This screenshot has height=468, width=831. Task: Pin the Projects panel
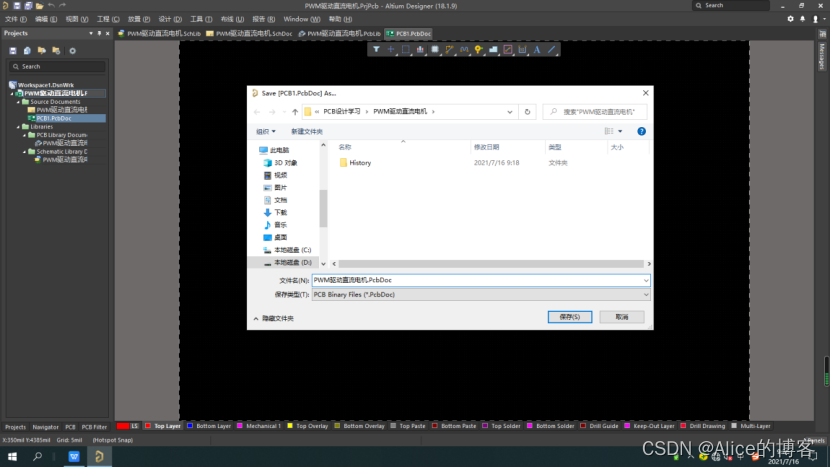click(x=99, y=33)
